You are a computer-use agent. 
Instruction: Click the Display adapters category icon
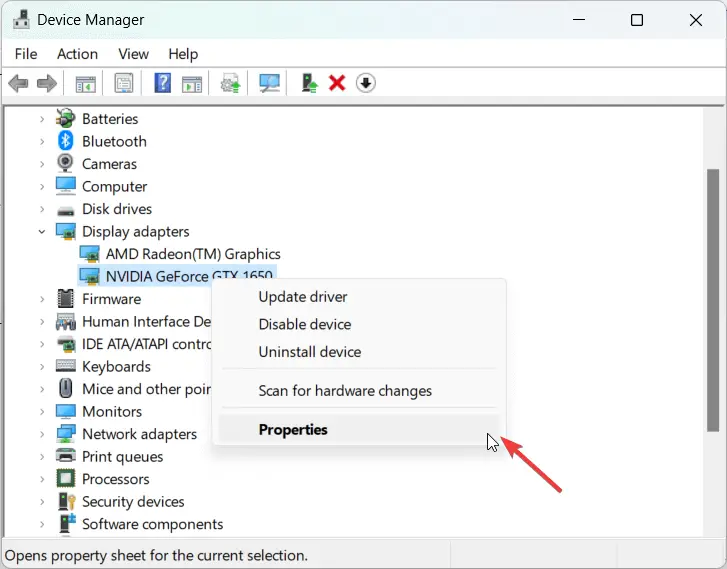click(x=65, y=231)
